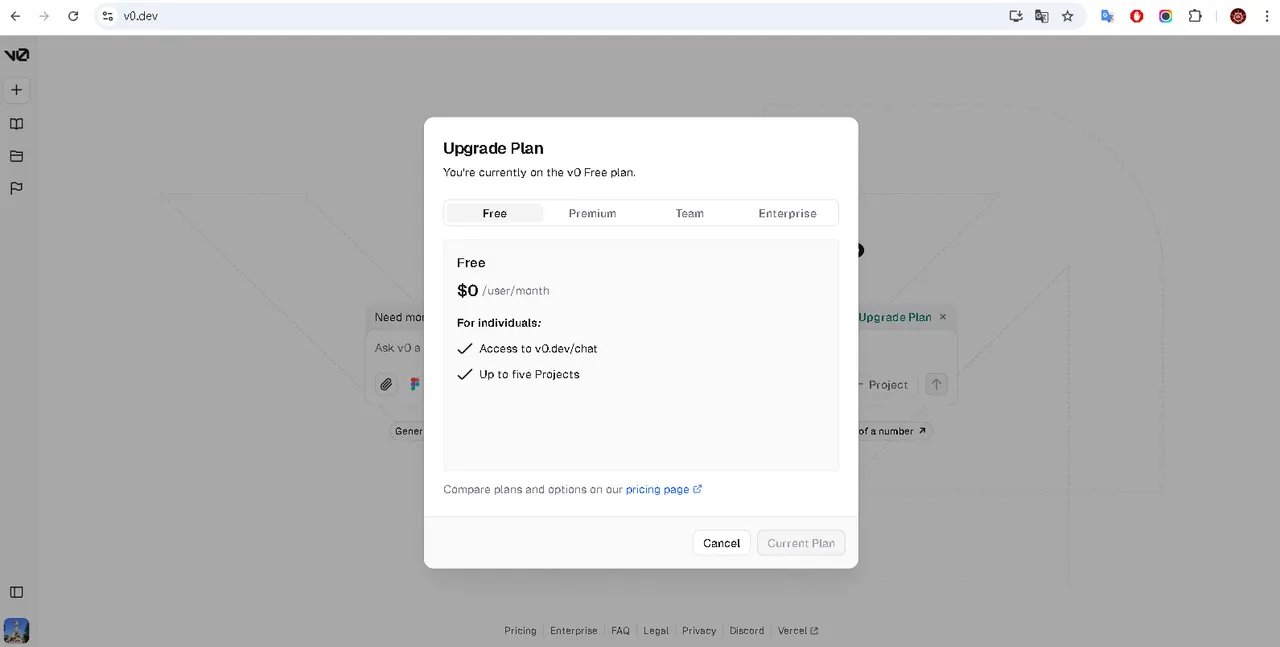Viewport: 1280px width, 647px height.
Task: Switch to the Enterprise plan tab
Action: [x=787, y=213]
